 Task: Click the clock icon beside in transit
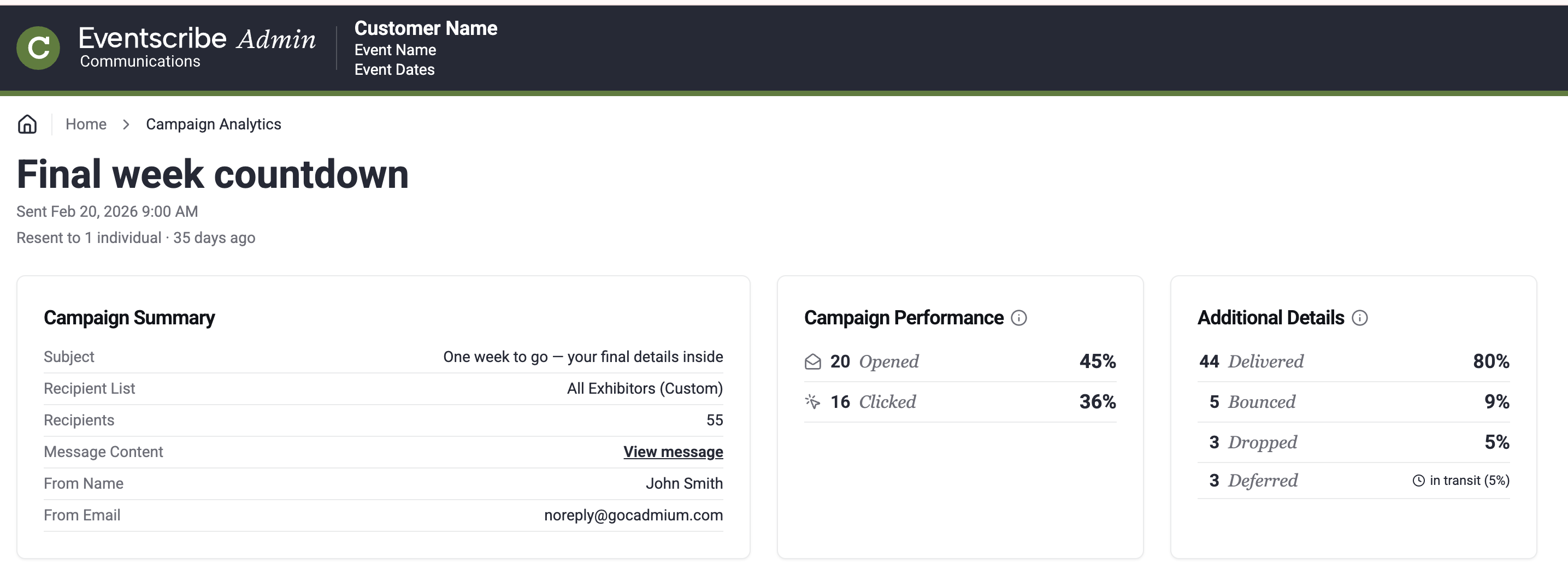(1418, 481)
